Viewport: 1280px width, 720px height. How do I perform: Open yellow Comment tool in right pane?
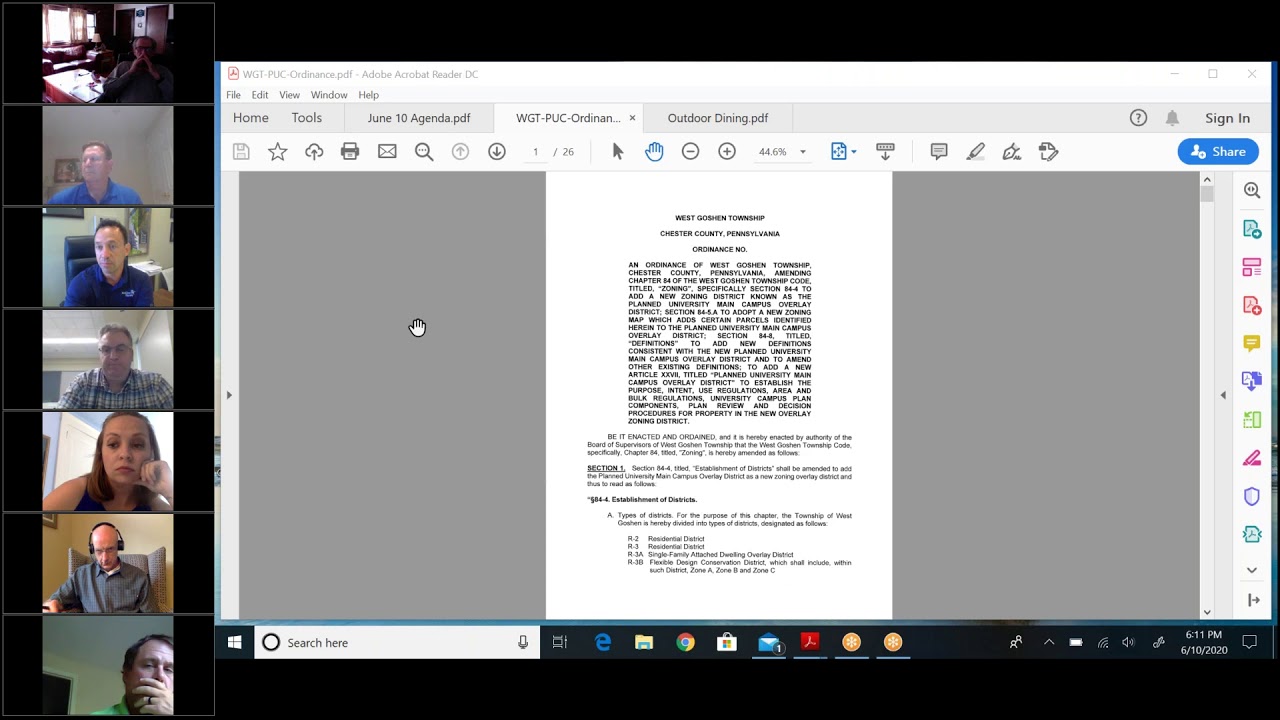pos(1252,343)
